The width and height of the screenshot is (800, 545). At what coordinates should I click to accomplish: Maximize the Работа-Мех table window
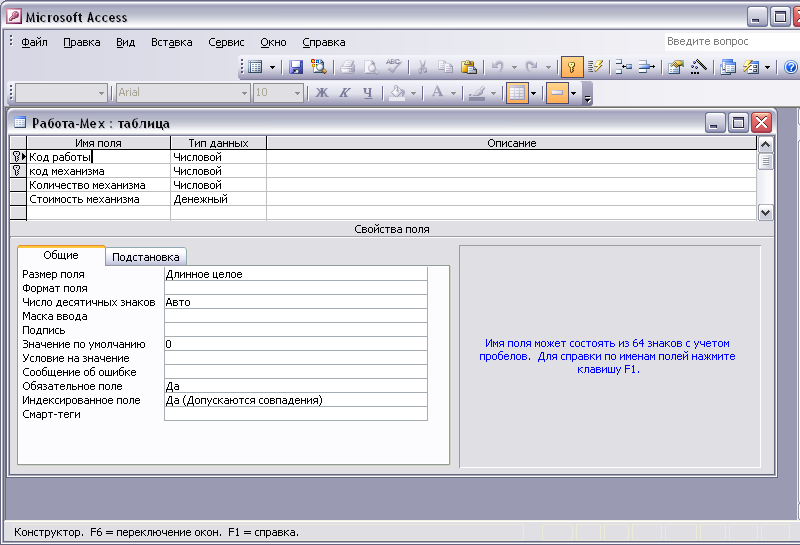pyautogui.click(x=738, y=122)
